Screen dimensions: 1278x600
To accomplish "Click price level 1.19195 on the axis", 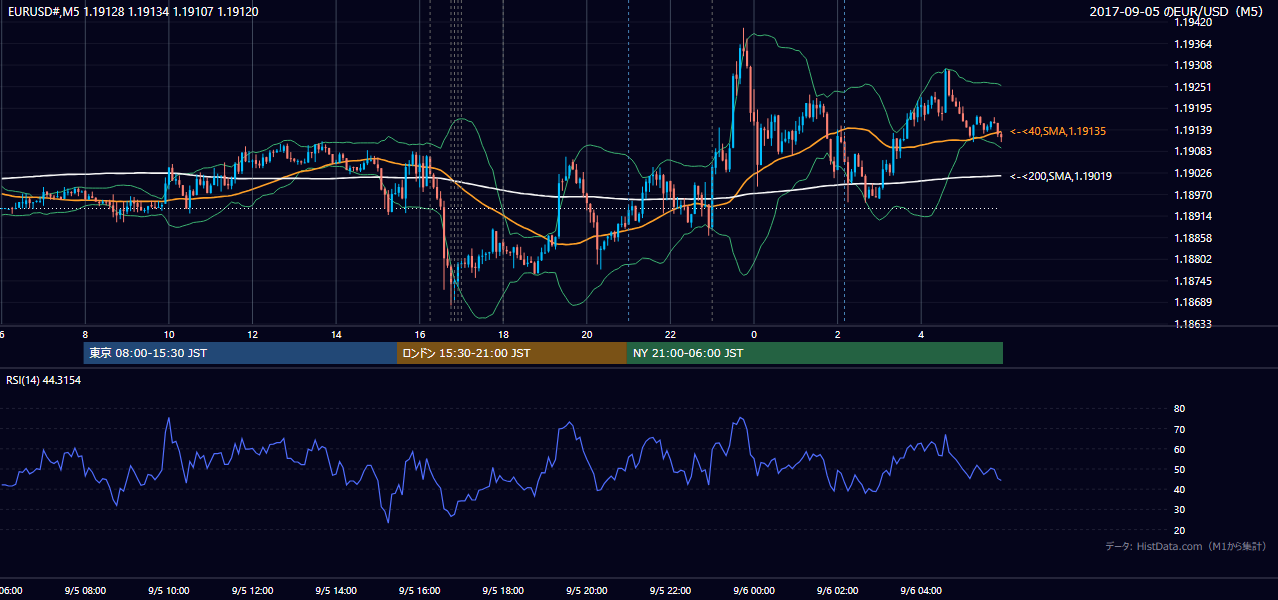I will tap(1191, 108).
